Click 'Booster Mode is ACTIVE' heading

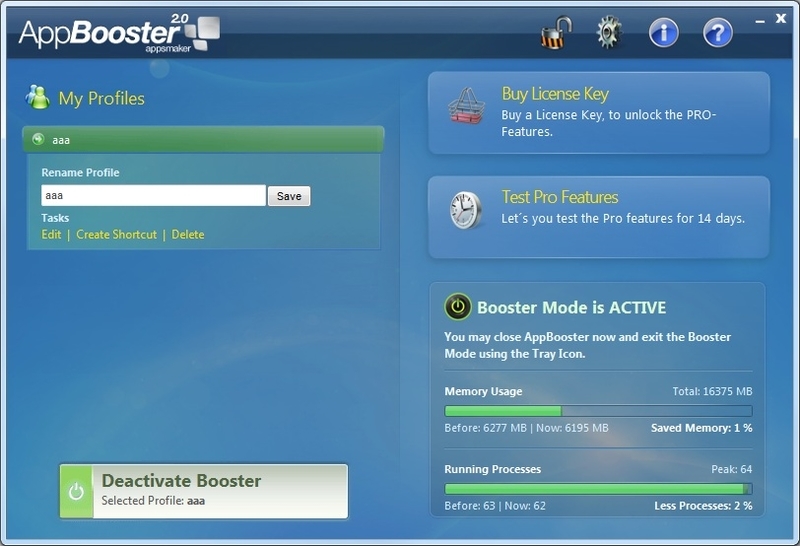[571, 308]
